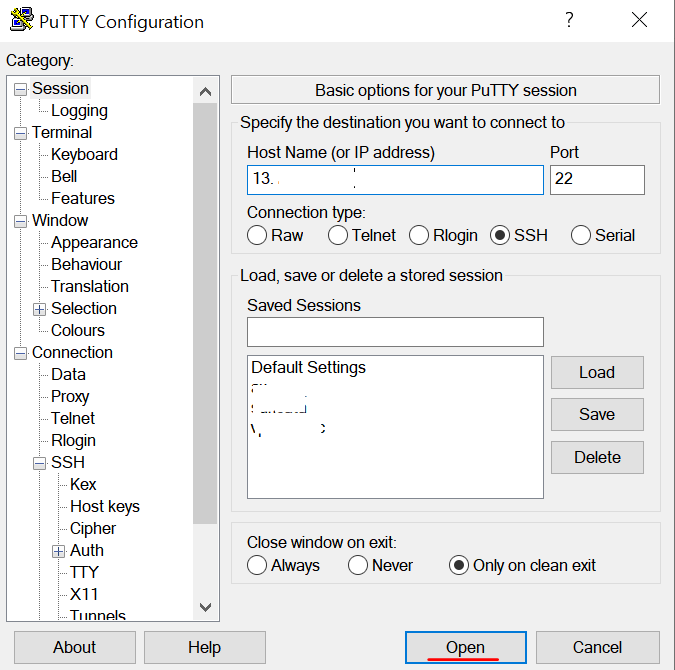Open the Window category
This screenshot has height=670, width=675.
click(x=60, y=220)
